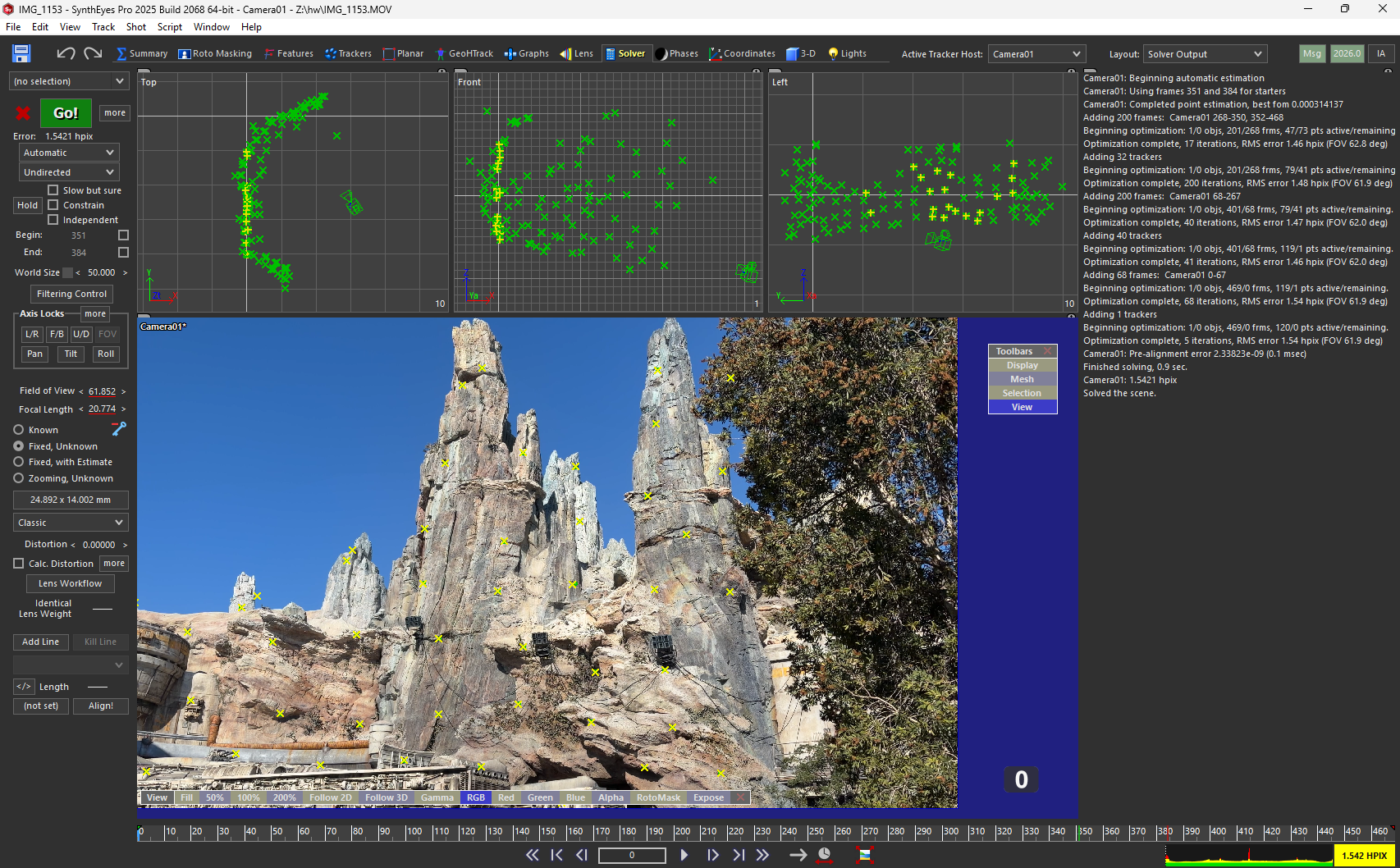Switch to the Trackers room tab

click(348, 53)
